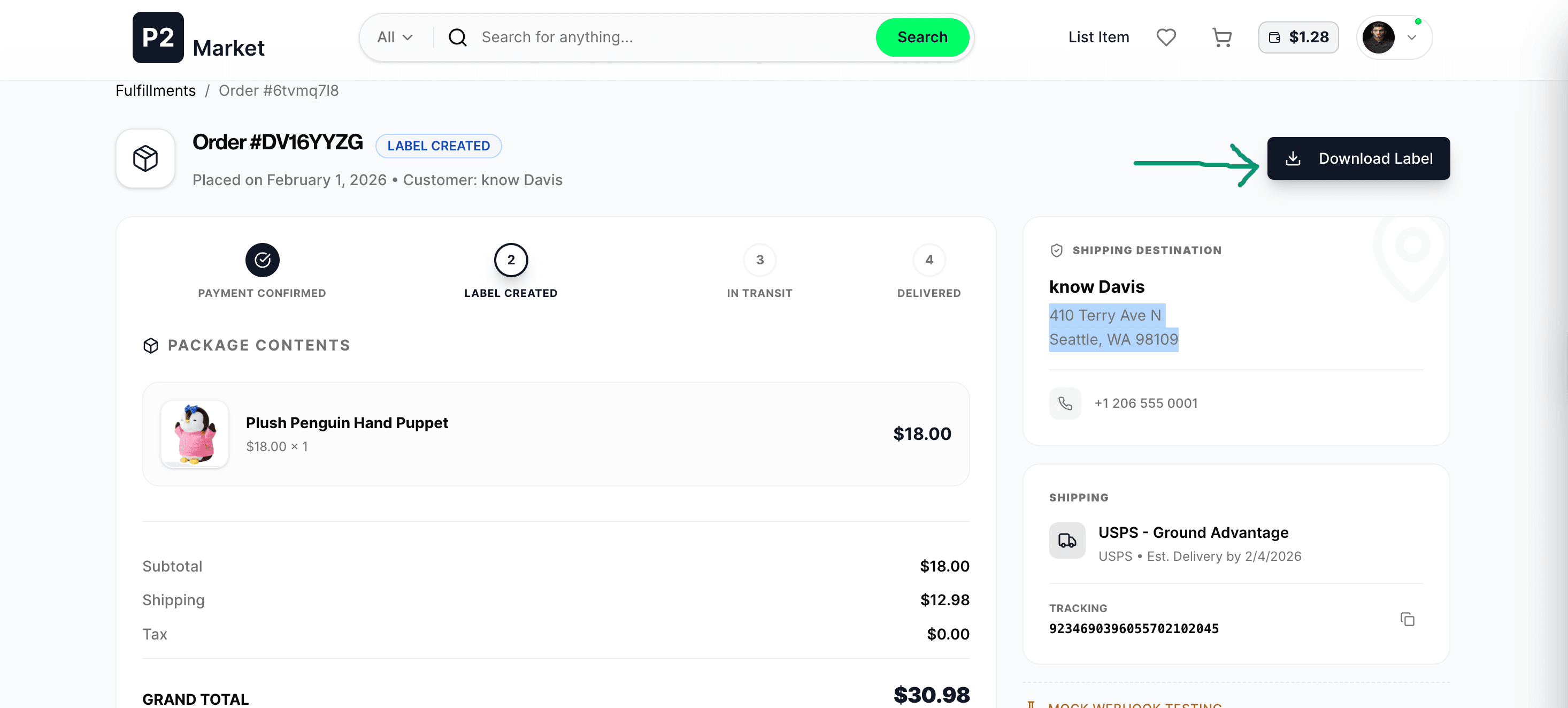This screenshot has height=708, width=1568.
Task: Click the P2 Market logo
Action: click(x=199, y=38)
